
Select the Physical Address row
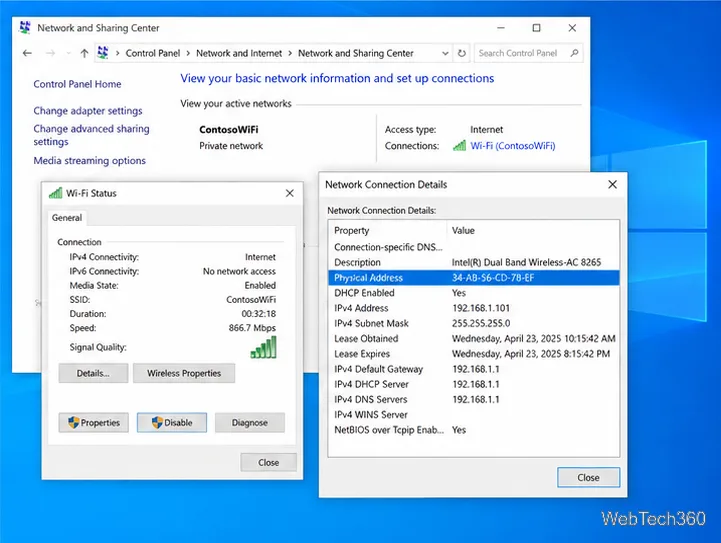coord(474,278)
